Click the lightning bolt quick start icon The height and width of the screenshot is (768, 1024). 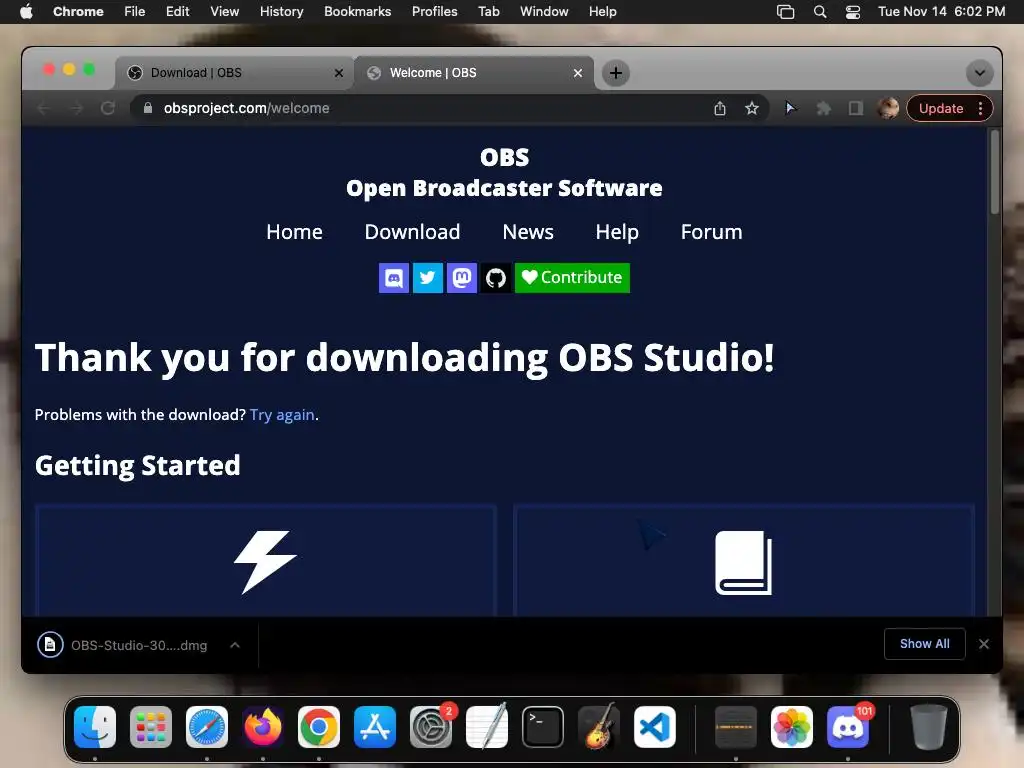(x=265, y=562)
